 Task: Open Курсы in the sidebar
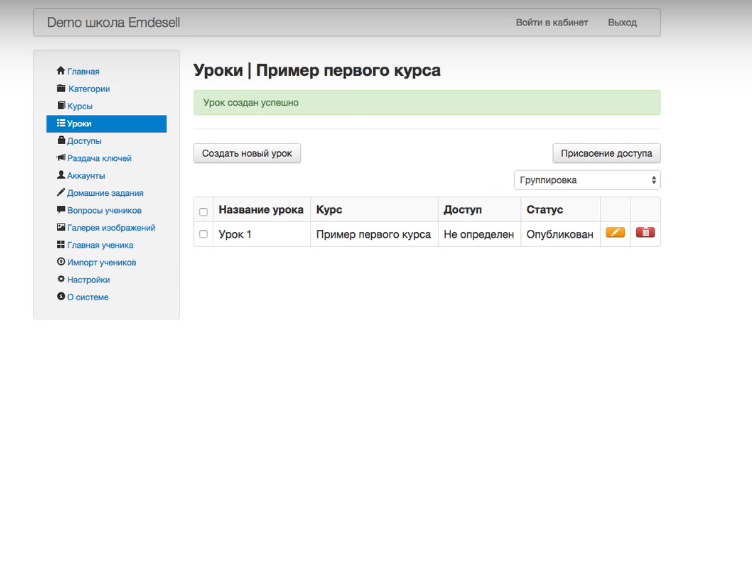(80, 106)
